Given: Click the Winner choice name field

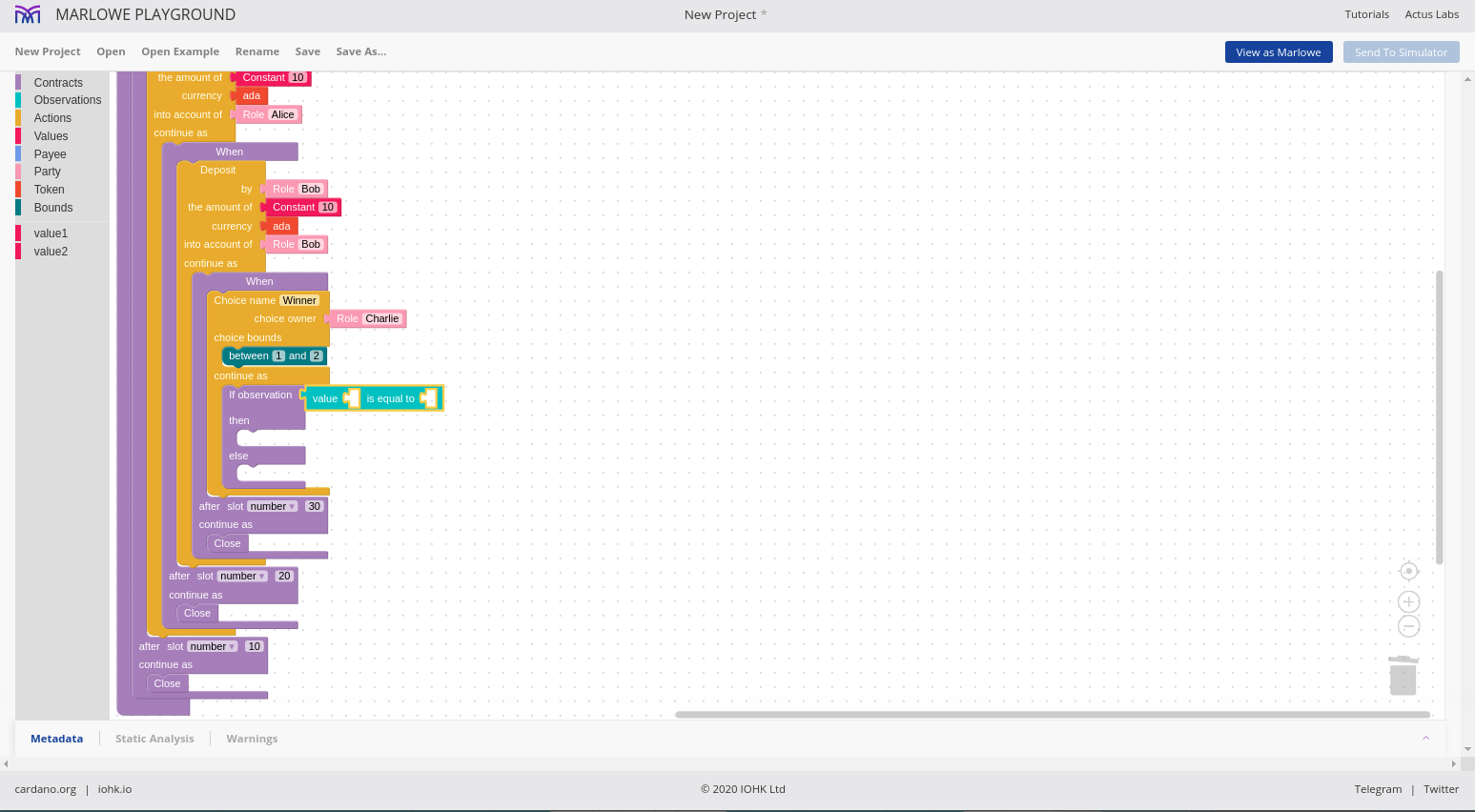Looking at the screenshot, I should pyautogui.click(x=299, y=301).
